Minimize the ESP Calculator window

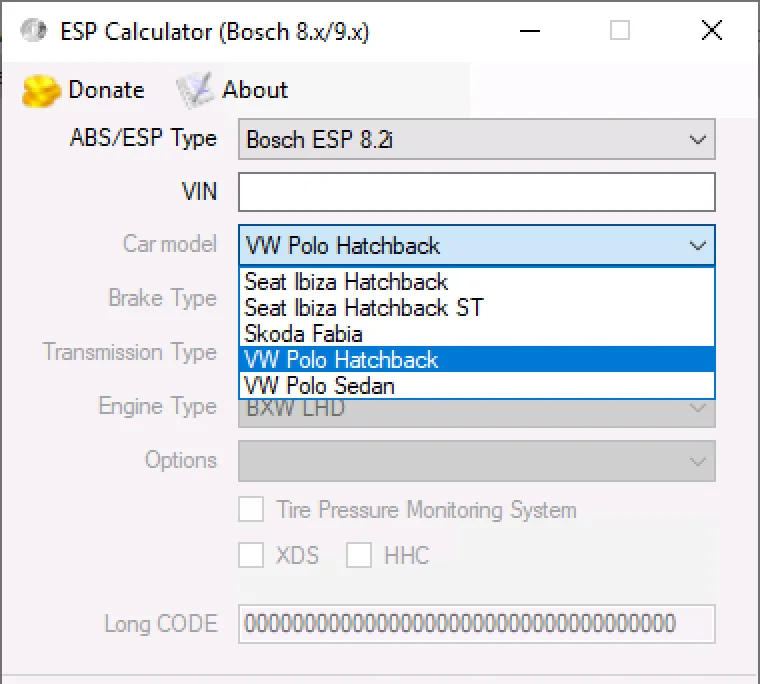(x=530, y=31)
